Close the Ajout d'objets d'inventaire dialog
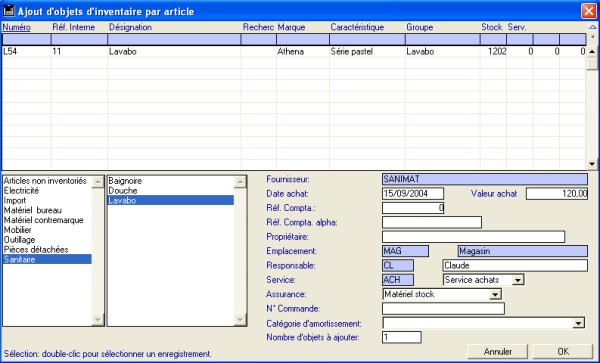 [x=589, y=11]
